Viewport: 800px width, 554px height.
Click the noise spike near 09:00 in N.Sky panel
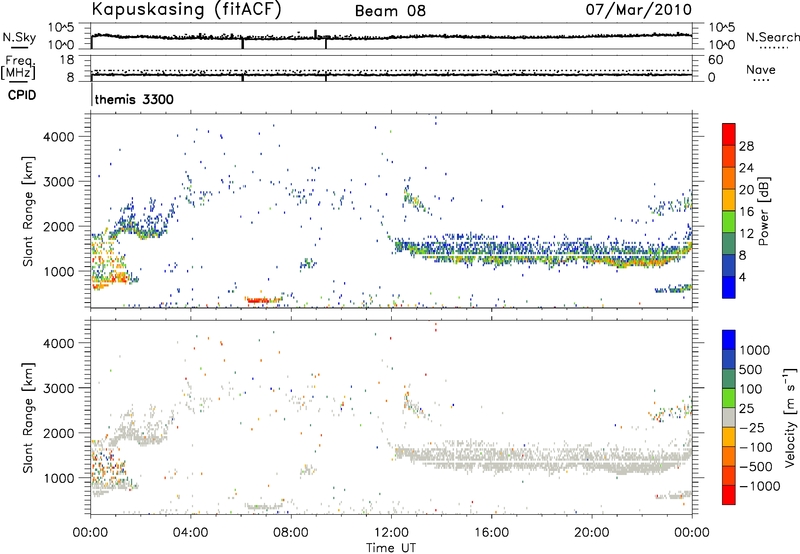pos(315,34)
